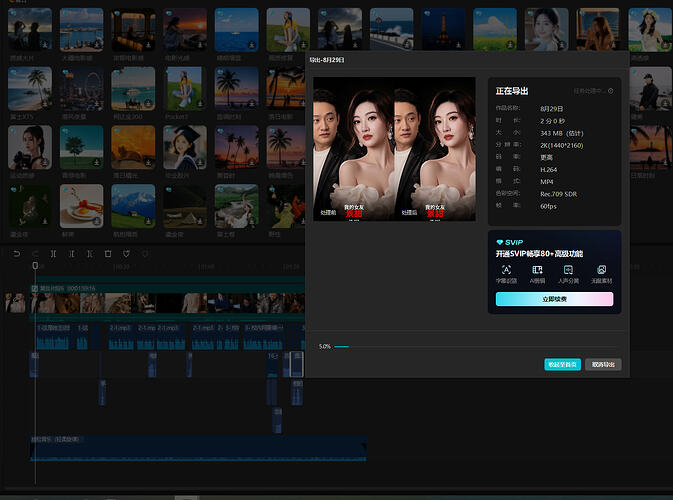Select the Eiffel Tower night filter thumbnail
This screenshot has width=673, height=500.
443,30
